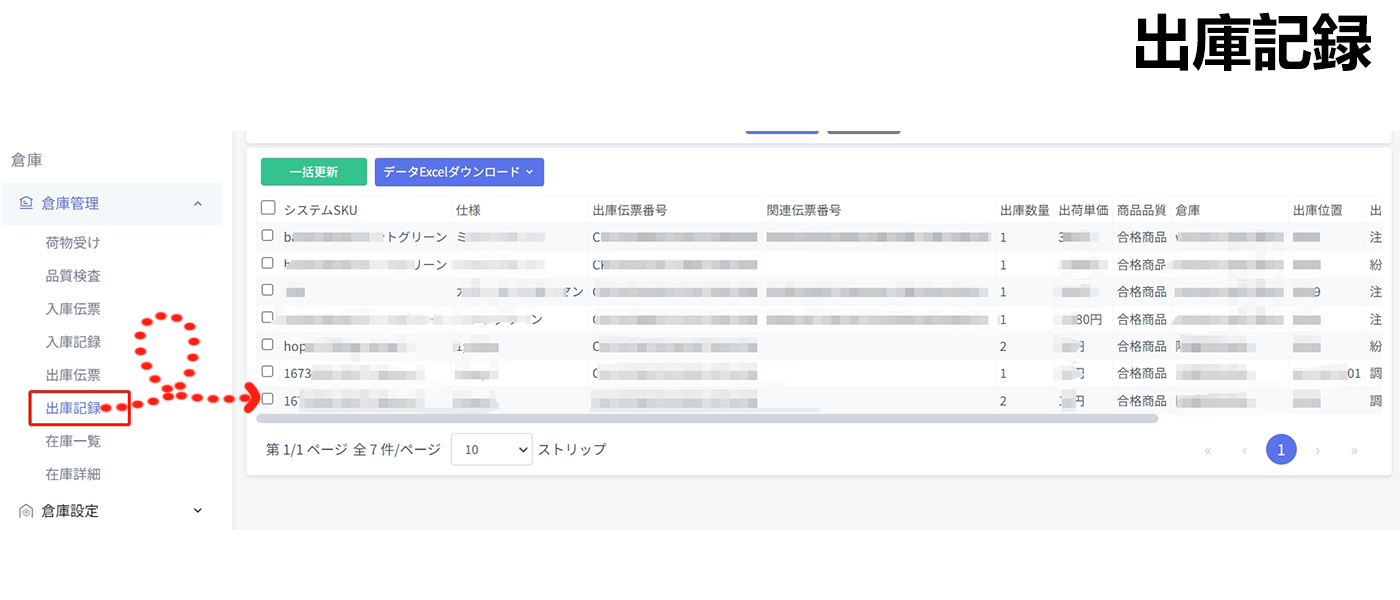This screenshot has height=600, width=1400.
Task: Open the 入庫伝票 menu item
Action: pyautogui.click(x=73, y=309)
